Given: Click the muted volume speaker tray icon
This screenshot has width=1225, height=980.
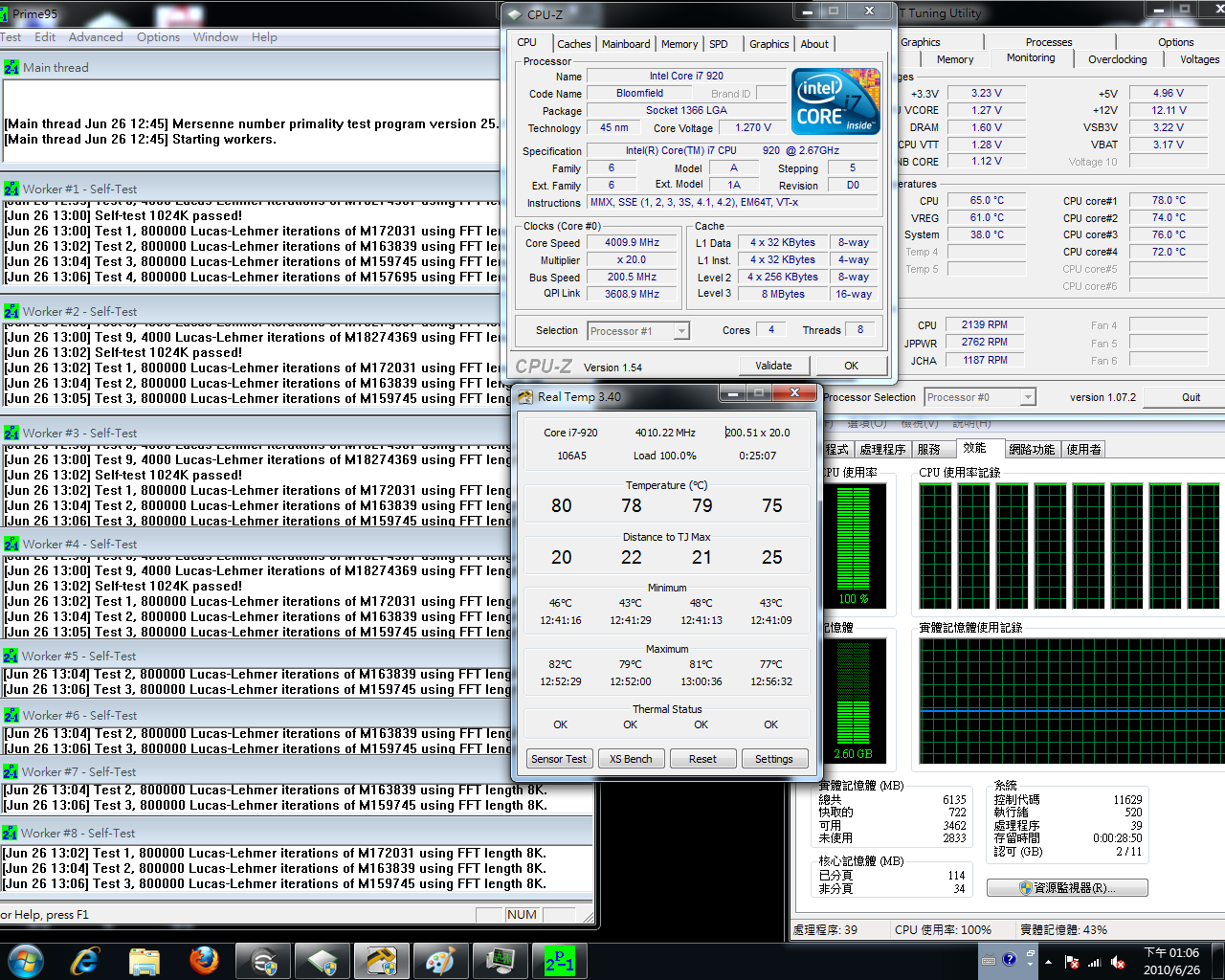Looking at the screenshot, I should 1117,962.
